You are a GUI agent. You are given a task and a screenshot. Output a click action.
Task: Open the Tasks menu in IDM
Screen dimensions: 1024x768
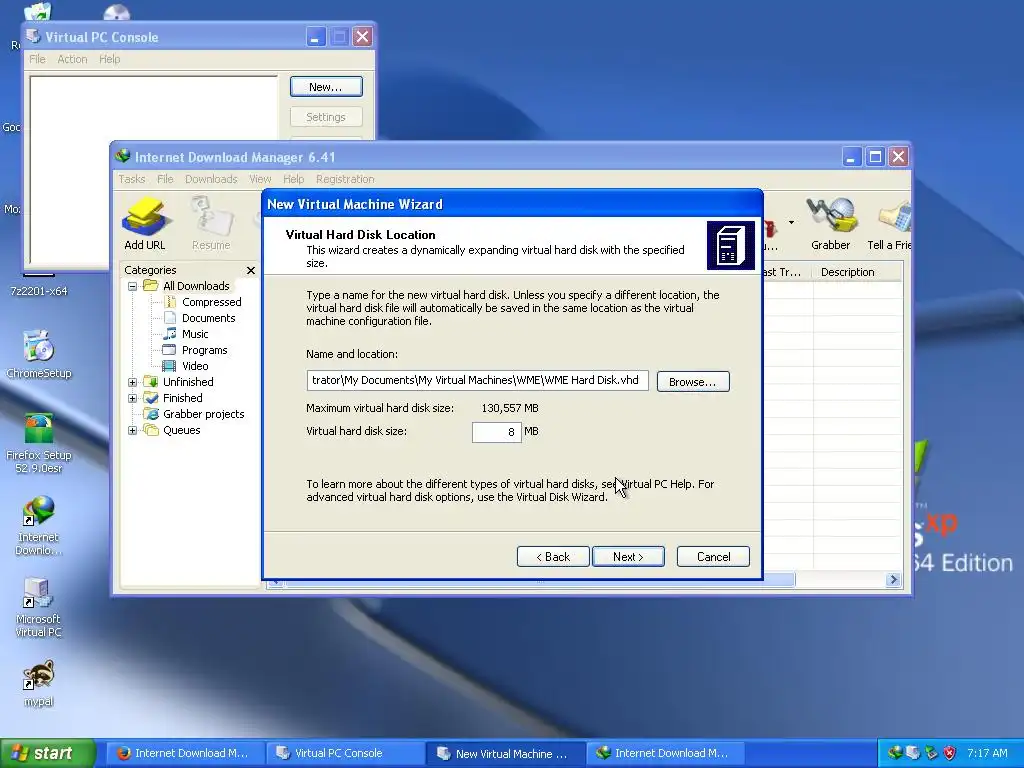point(131,179)
